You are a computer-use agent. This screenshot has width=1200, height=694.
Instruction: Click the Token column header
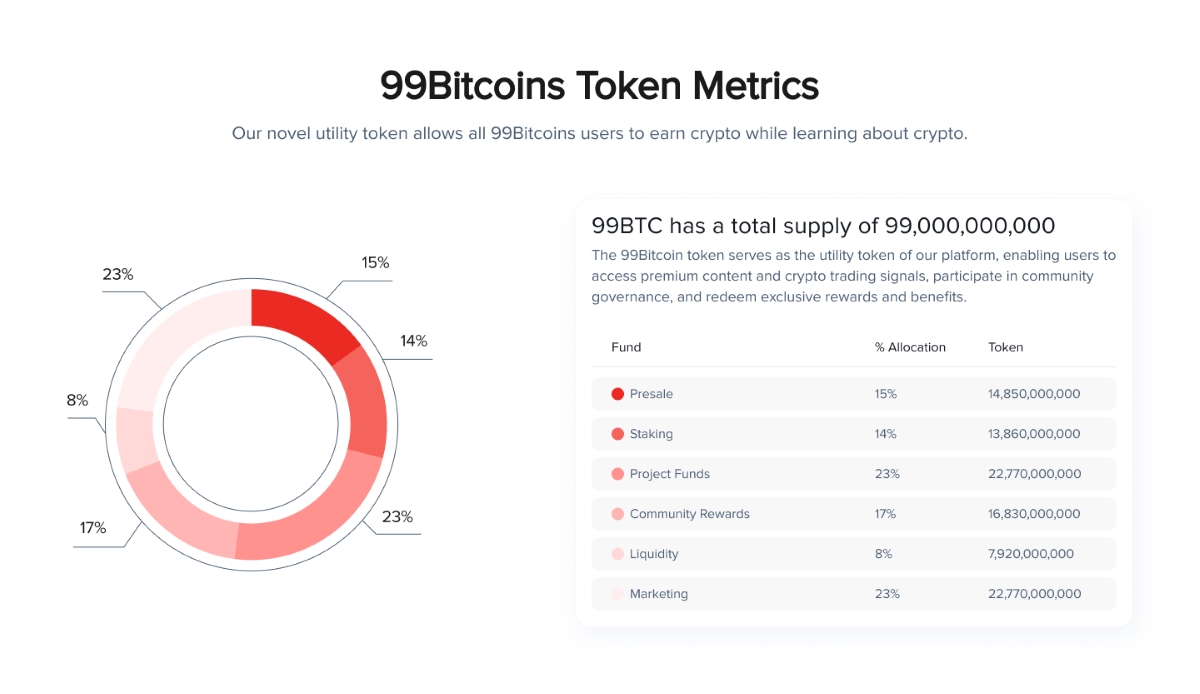pos(1005,347)
